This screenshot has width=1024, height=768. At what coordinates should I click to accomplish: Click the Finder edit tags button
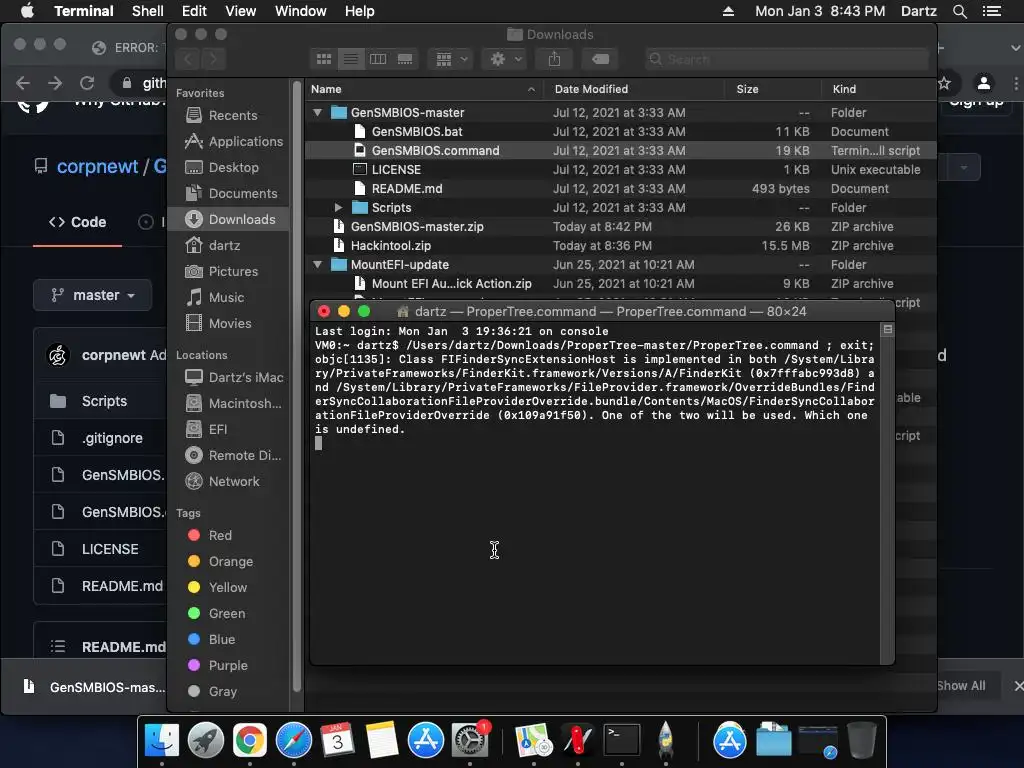click(600, 59)
